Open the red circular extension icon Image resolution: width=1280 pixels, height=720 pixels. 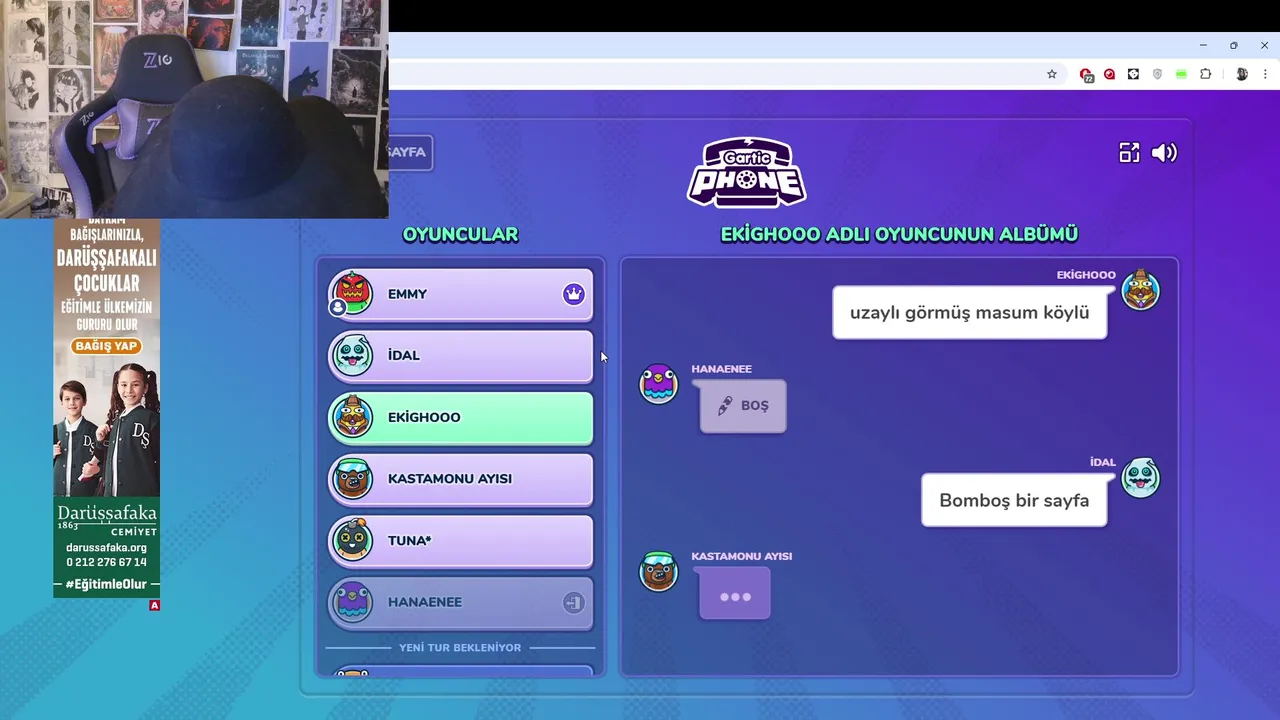pos(1109,74)
